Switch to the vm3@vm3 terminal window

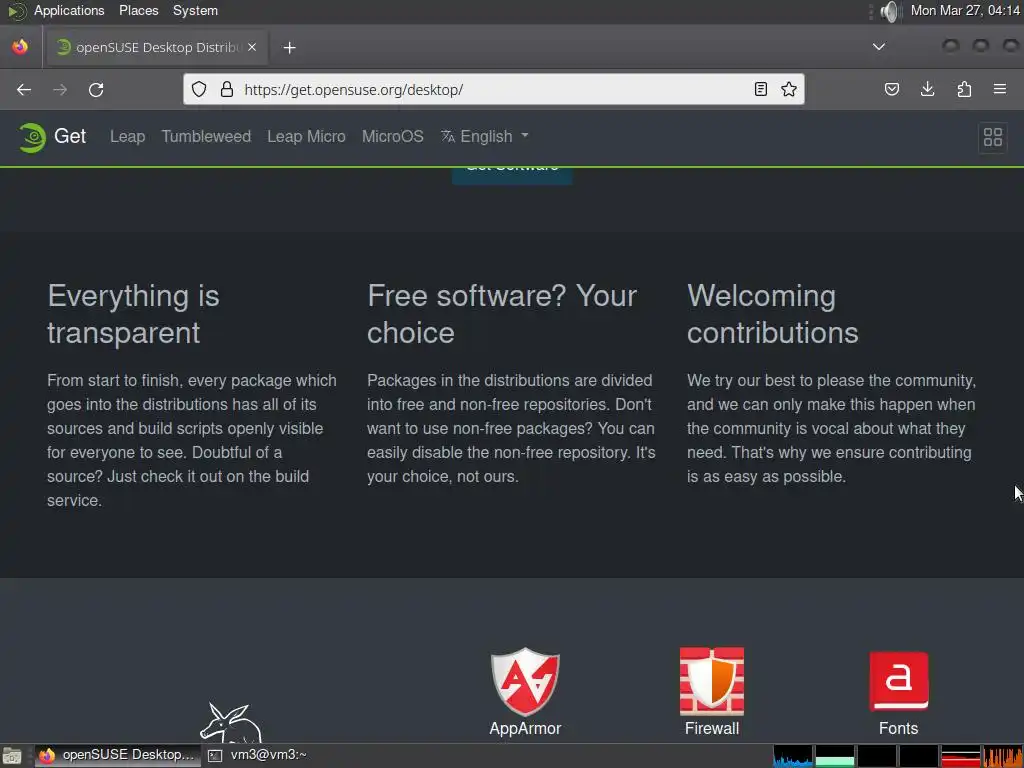258,755
